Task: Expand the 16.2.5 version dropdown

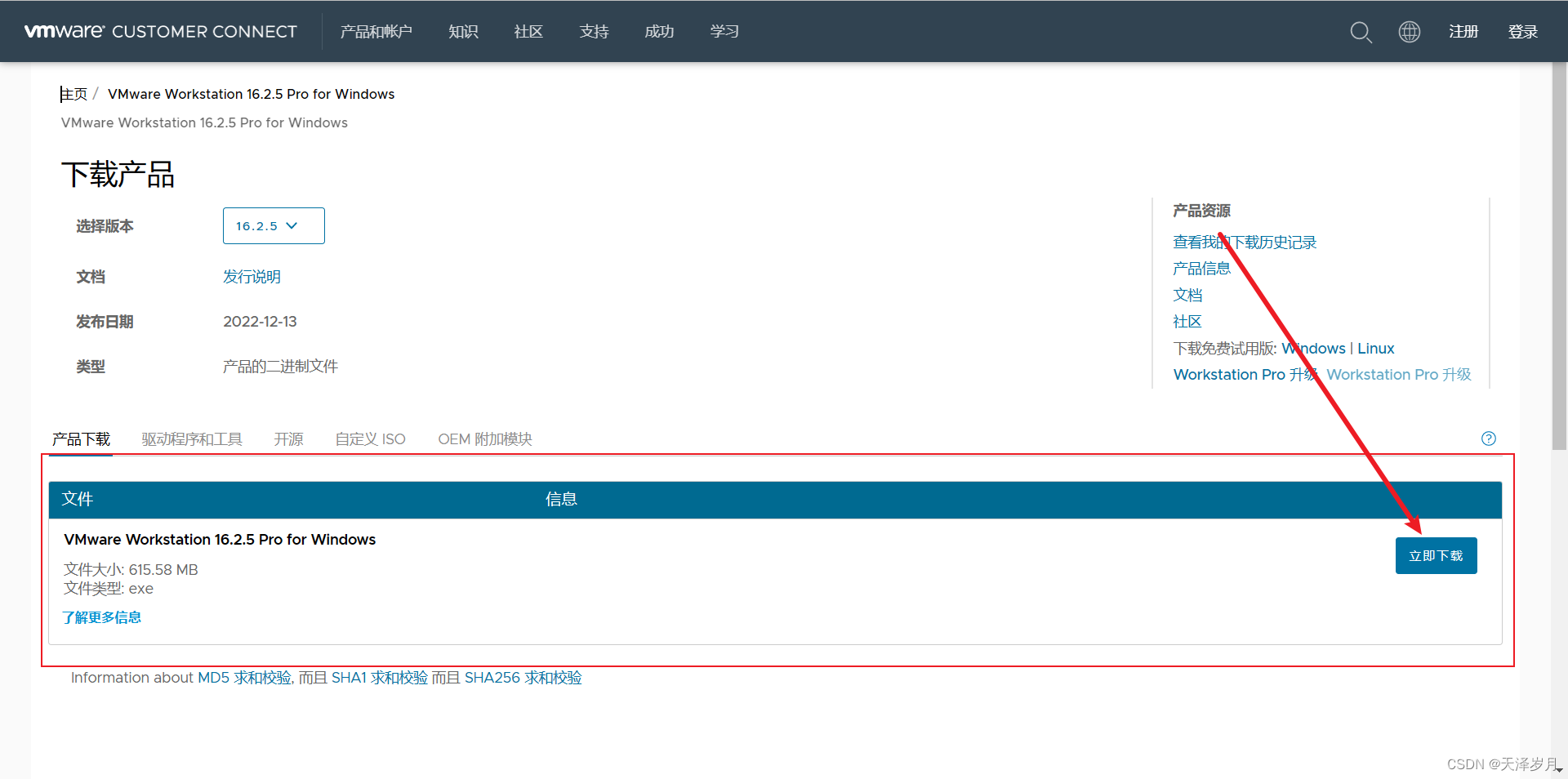Action: [274, 225]
